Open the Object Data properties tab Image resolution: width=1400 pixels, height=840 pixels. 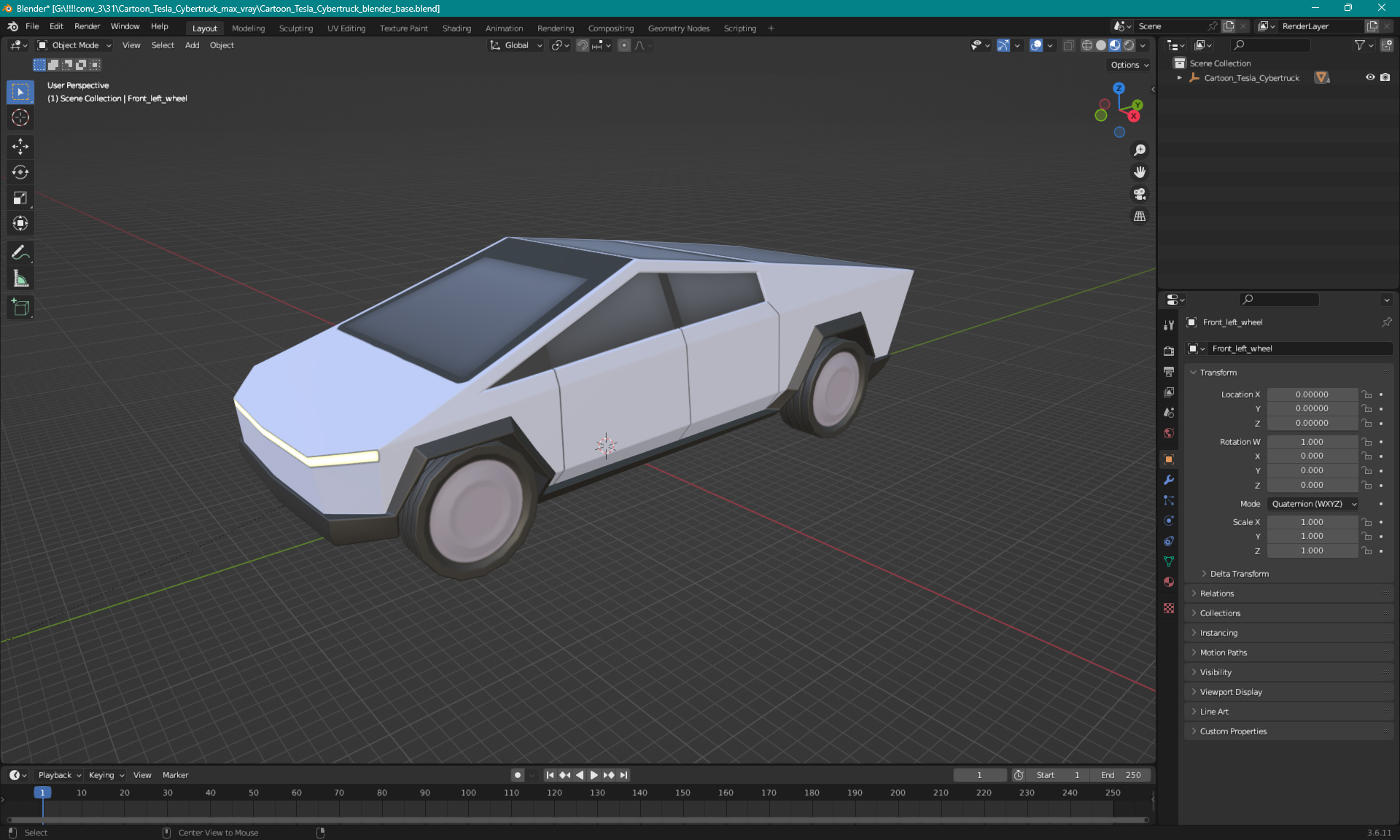1169,561
